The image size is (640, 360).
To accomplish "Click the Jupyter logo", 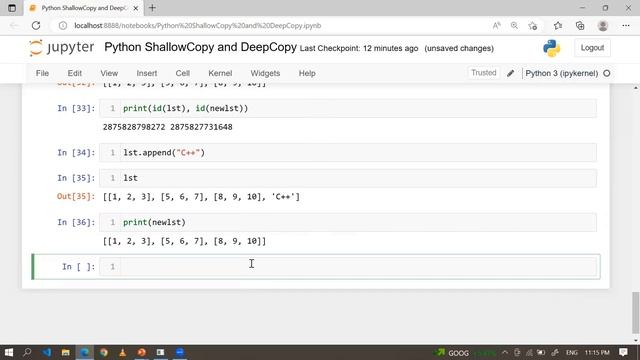I will (62, 48).
